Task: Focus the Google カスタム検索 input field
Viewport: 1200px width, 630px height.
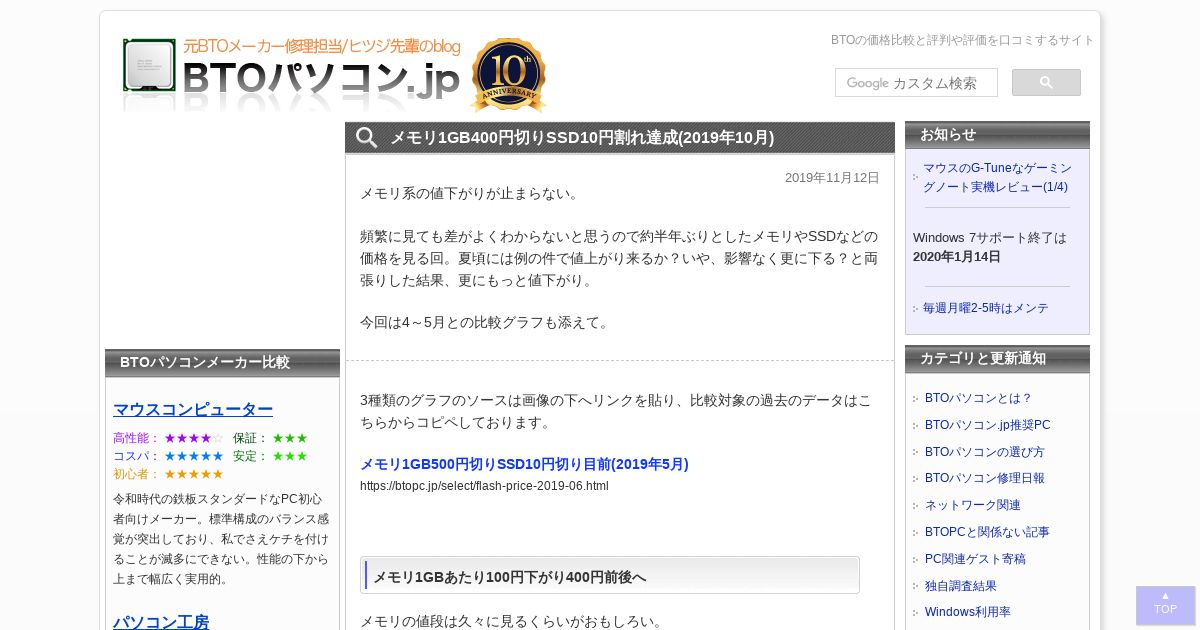Action: pyautogui.click(x=916, y=82)
